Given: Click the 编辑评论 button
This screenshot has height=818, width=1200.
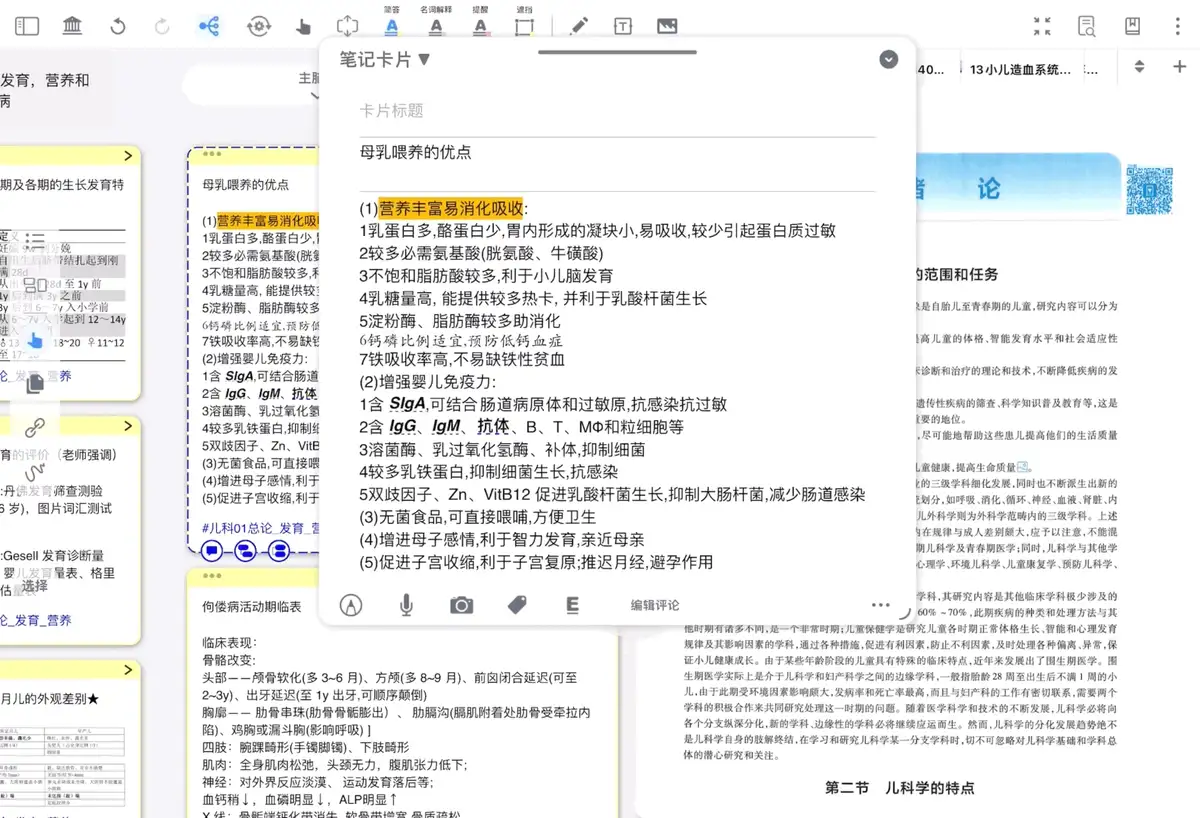Looking at the screenshot, I should (x=655, y=605).
